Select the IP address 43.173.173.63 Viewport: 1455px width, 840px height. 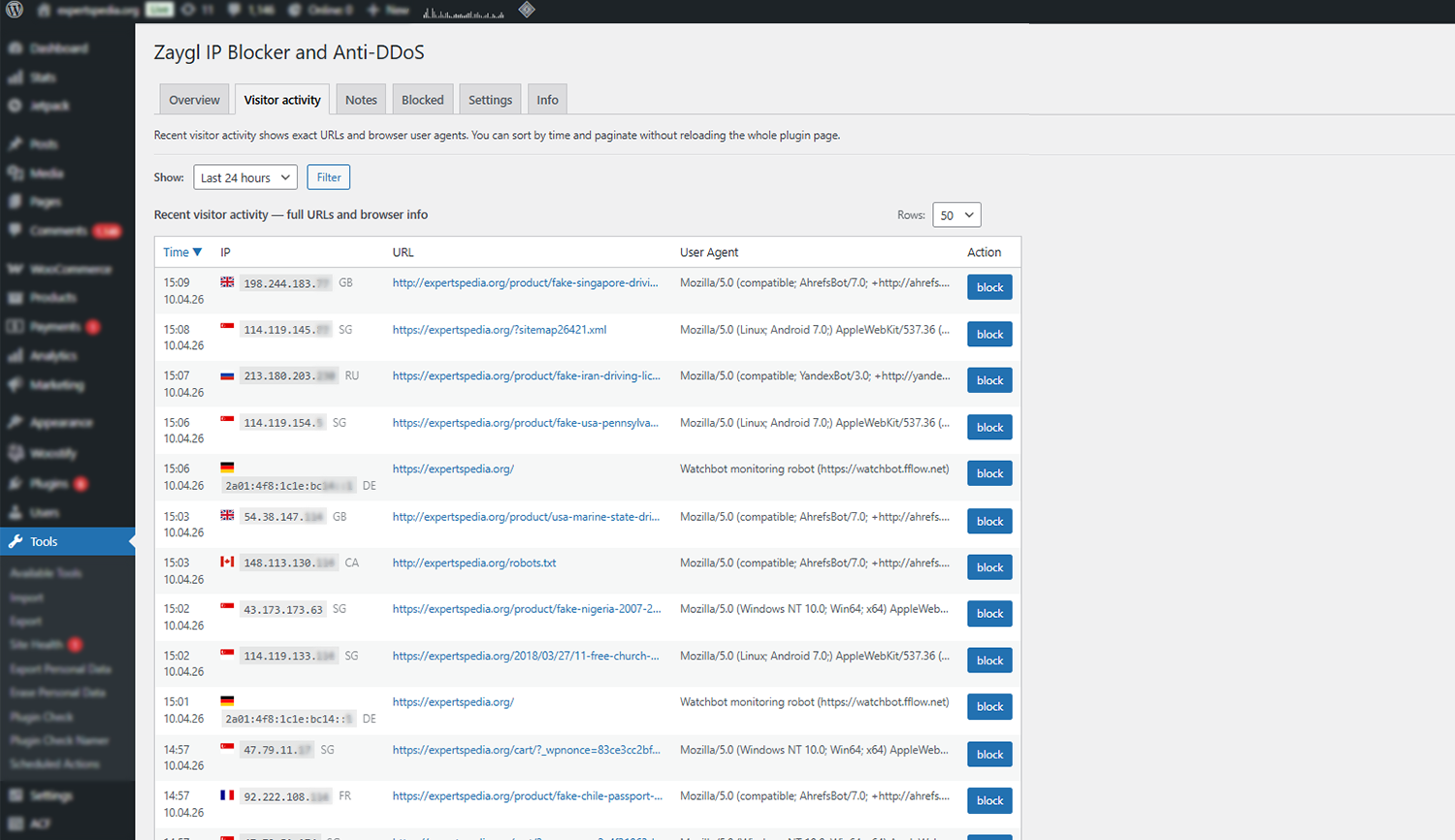click(x=283, y=610)
